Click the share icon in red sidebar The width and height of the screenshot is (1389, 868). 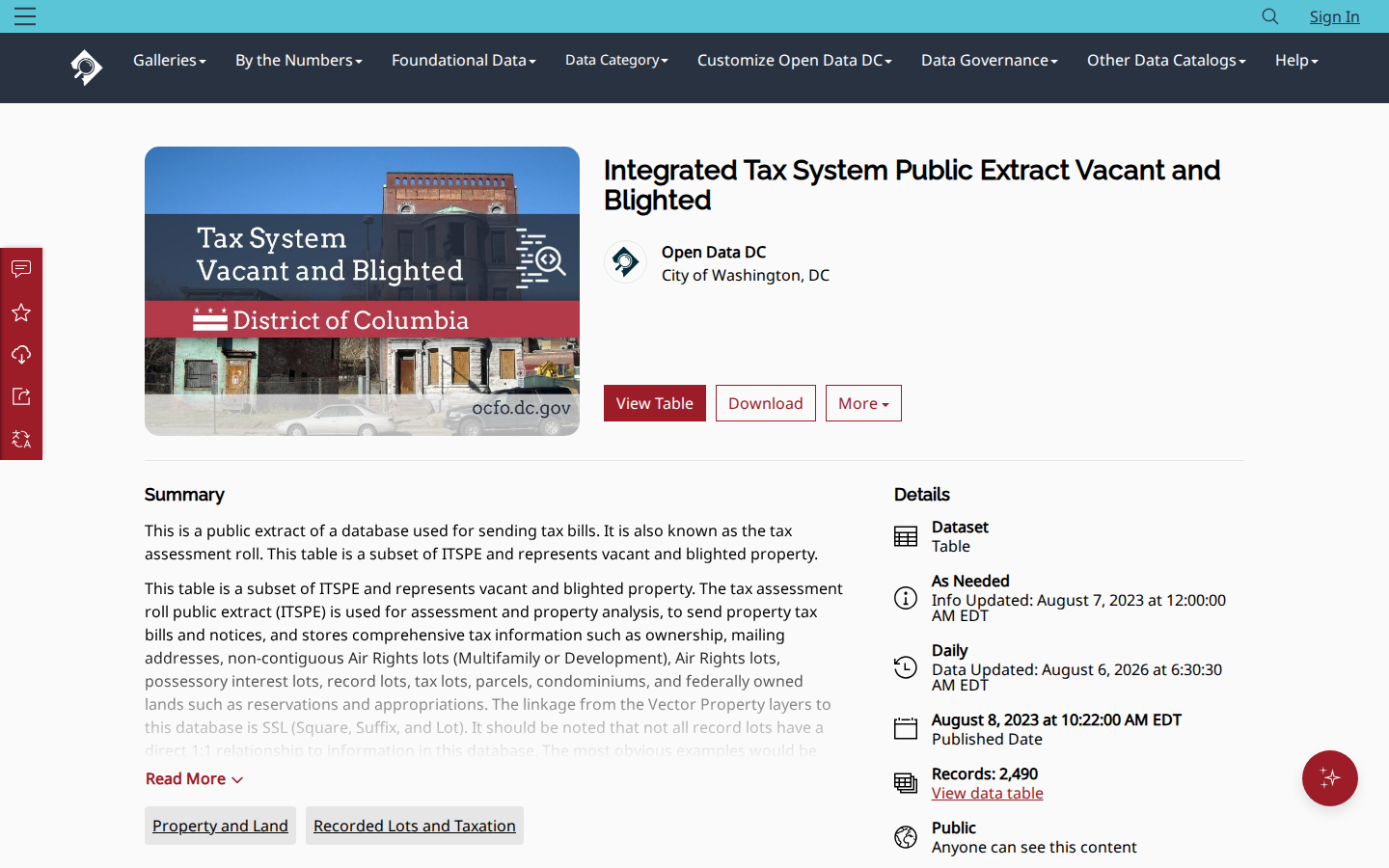pos(21,396)
